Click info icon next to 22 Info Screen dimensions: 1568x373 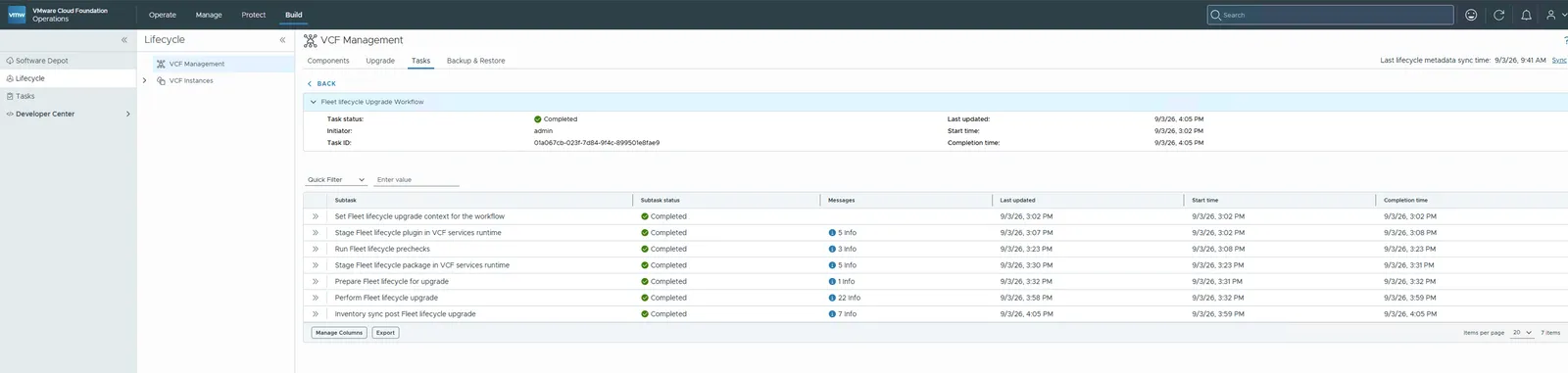coord(832,298)
